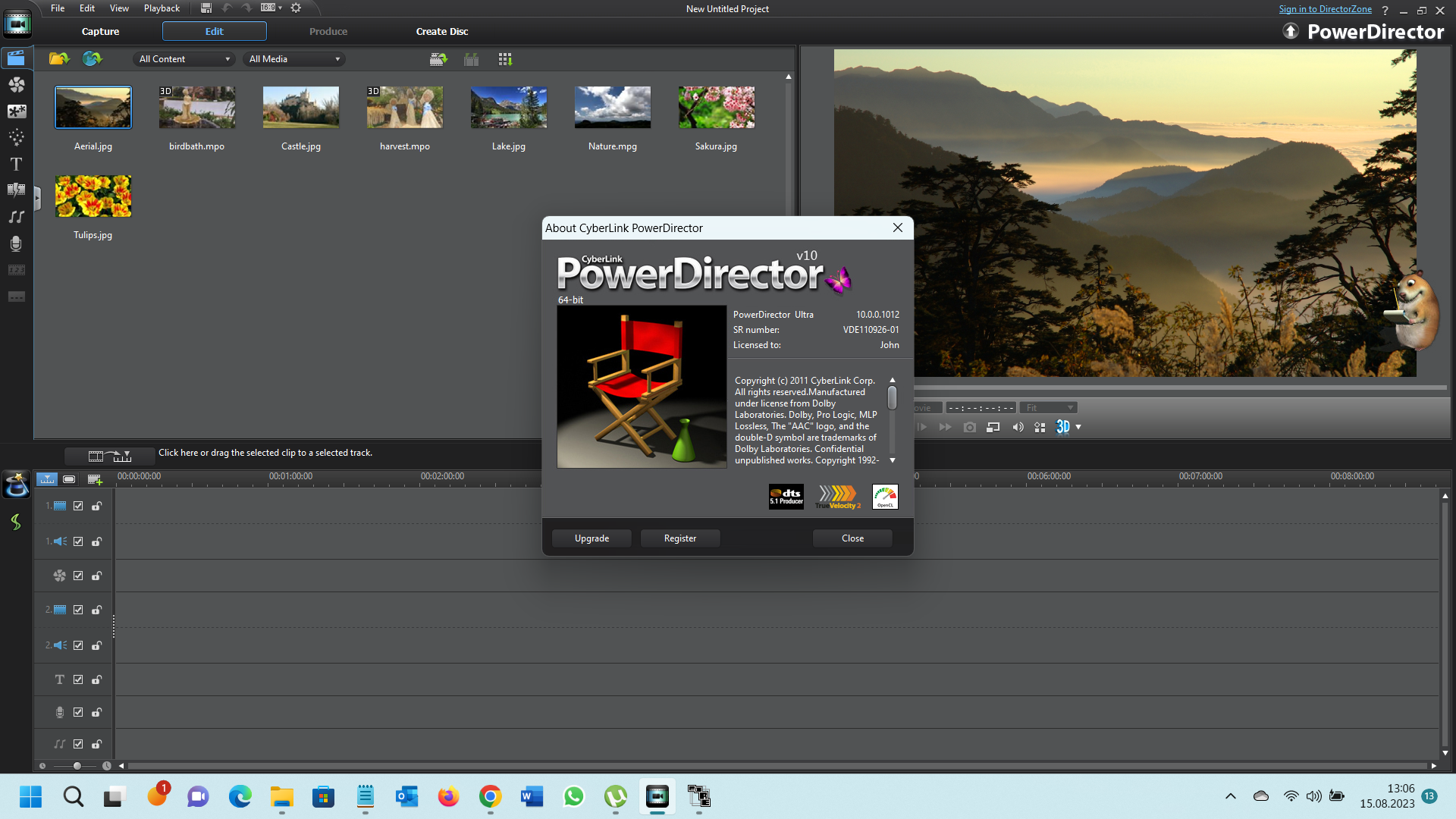Uncheck effect track enable checkbox
This screenshot has height=819, width=1456.
78,576
